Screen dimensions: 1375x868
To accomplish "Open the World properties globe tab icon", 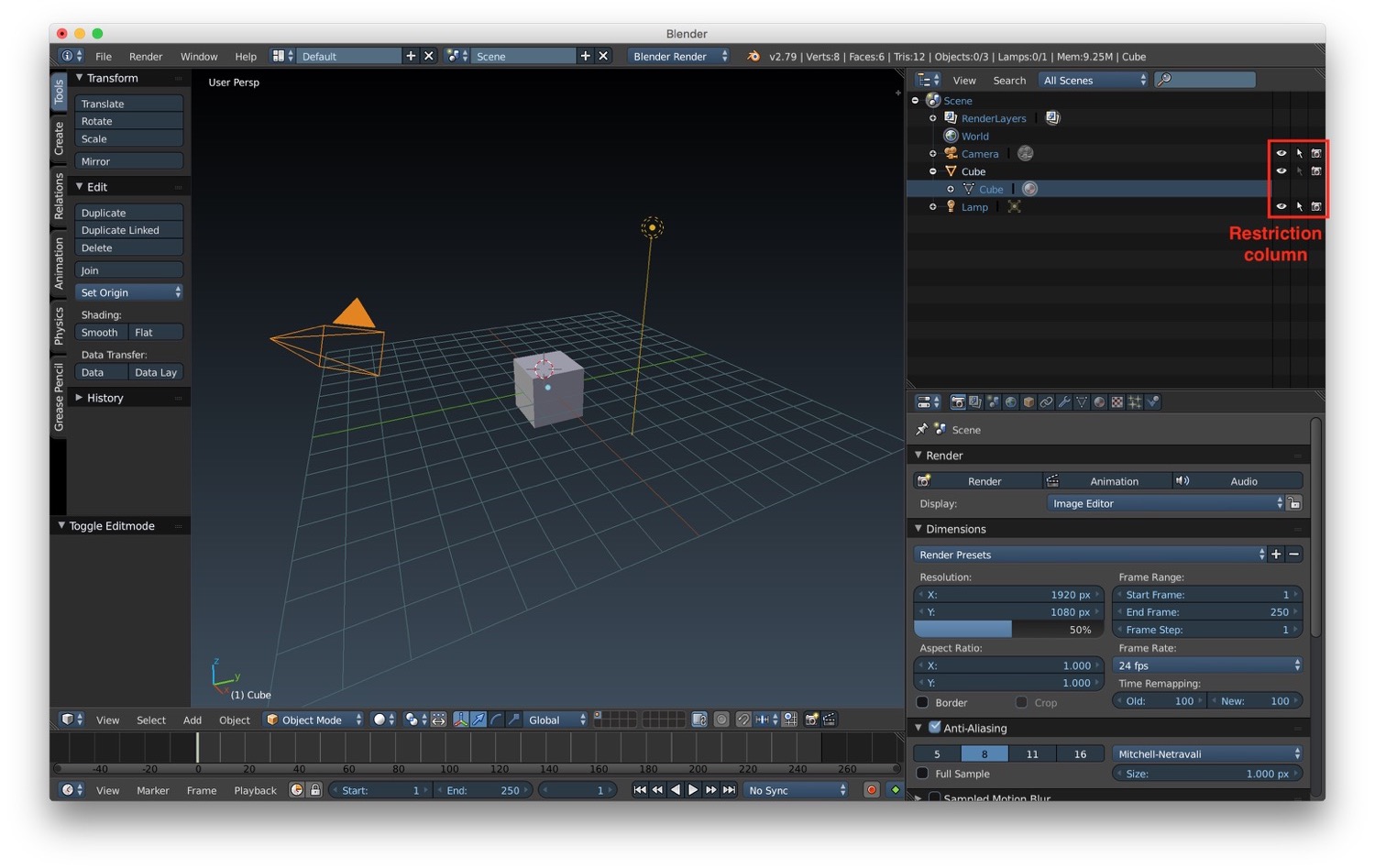I will pyautogui.click(x=1011, y=402).
